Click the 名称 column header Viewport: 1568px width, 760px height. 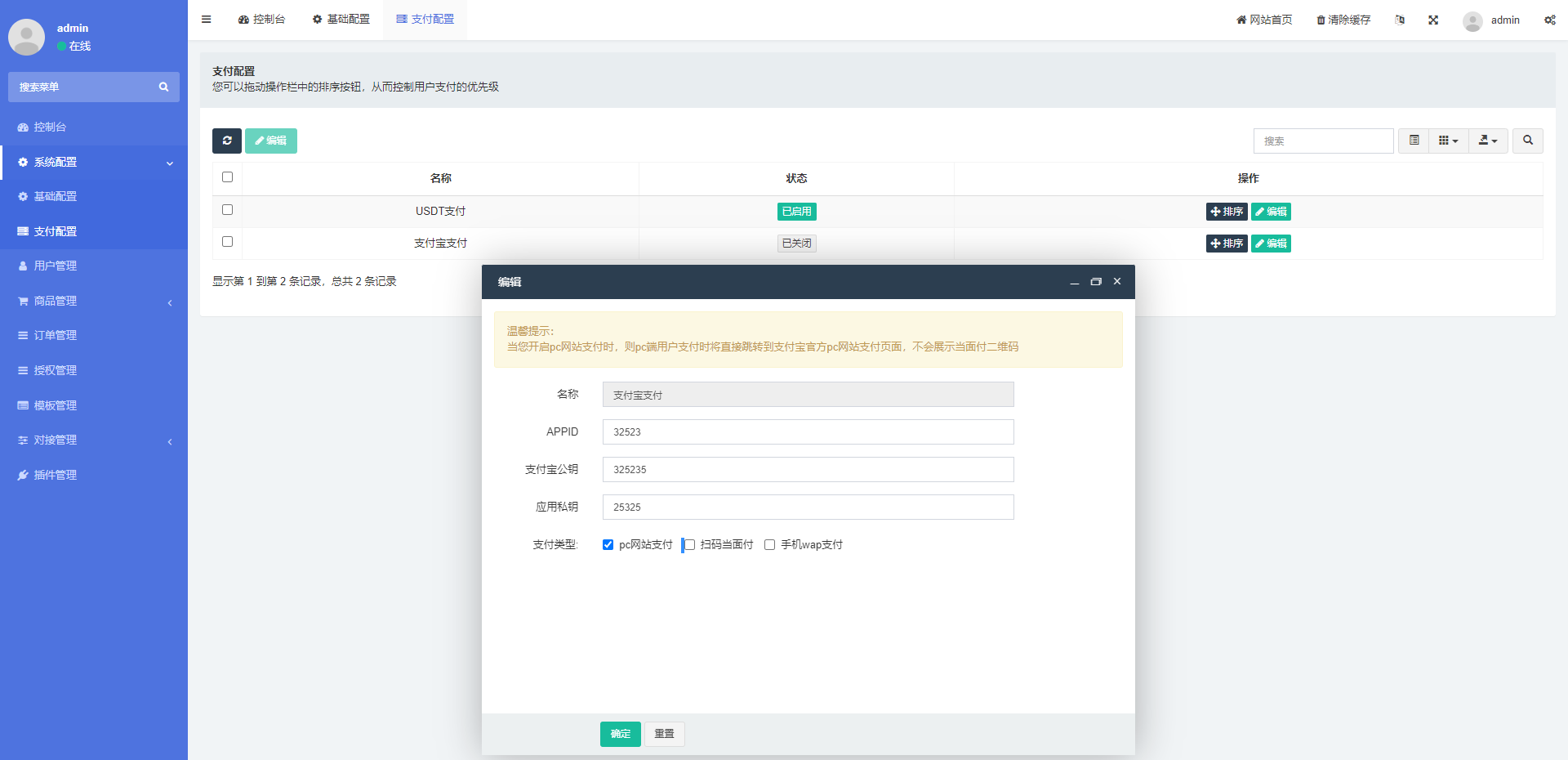tap(441, 178)
